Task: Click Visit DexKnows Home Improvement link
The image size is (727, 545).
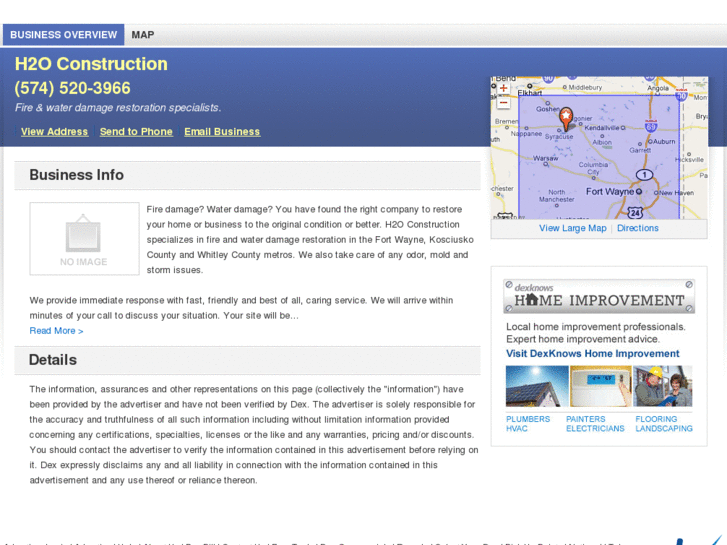Action: 593,353
